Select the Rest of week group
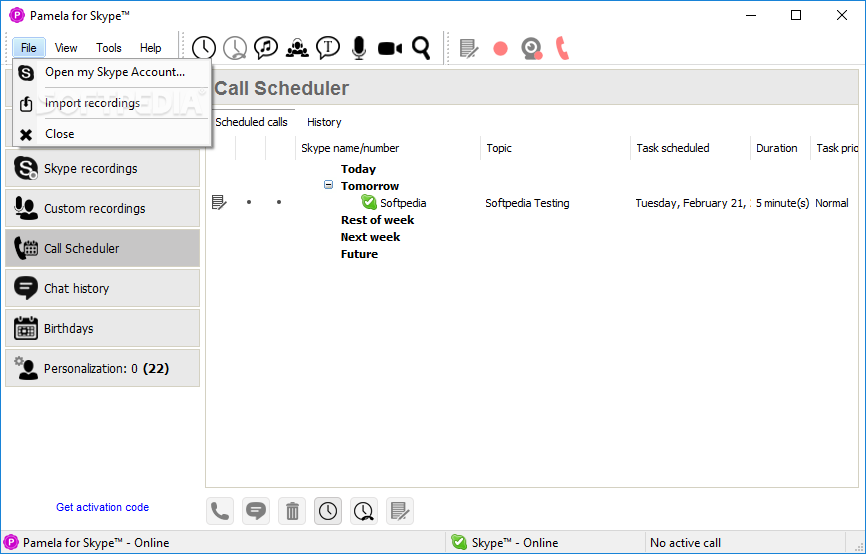The width and height of the screenshot is (866, 554). (x=377, y=220)
